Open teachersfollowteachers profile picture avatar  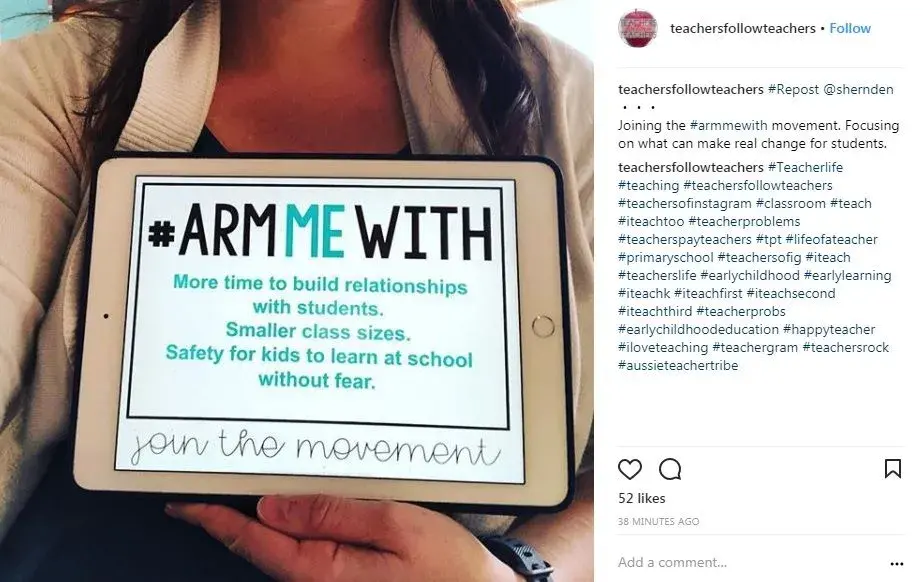click(x=638, y=28)
